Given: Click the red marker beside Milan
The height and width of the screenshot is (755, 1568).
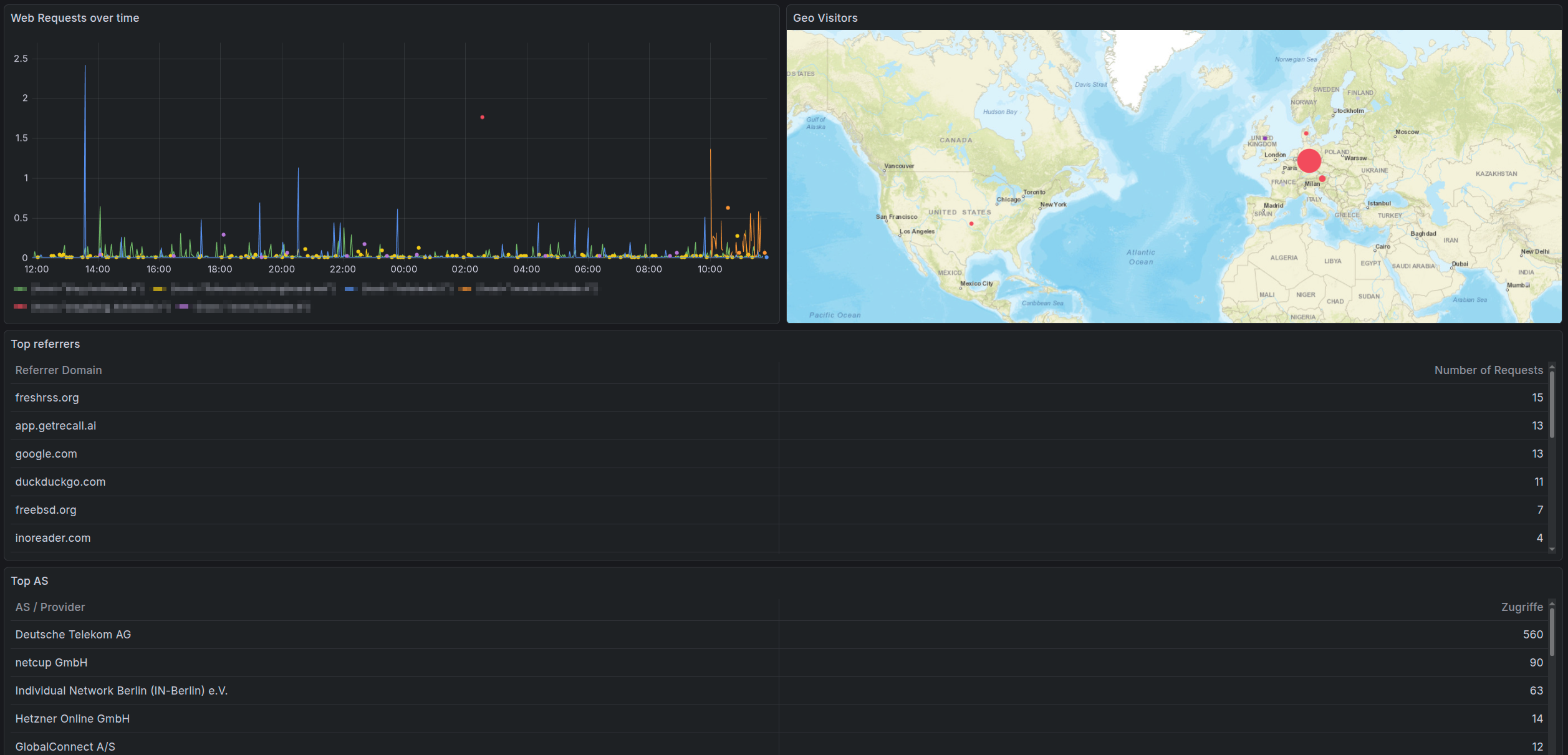Looking at the screenshot, I should pyautogui.click(x=1322, y=179).
